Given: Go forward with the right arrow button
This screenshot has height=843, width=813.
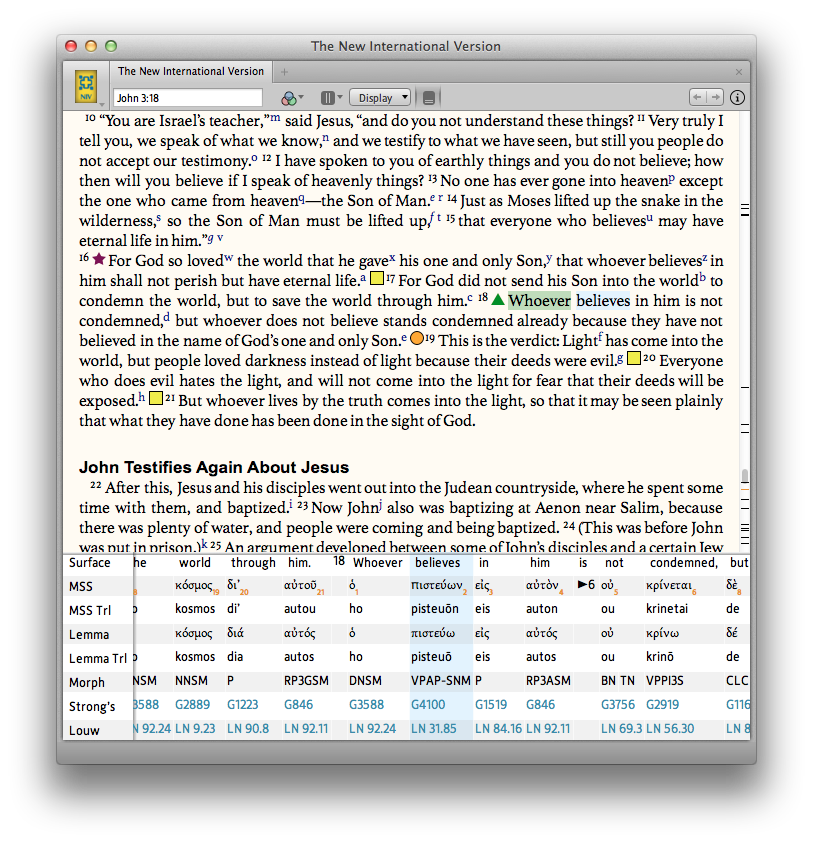Looking at the screenshot, I should tap(715, 97).
